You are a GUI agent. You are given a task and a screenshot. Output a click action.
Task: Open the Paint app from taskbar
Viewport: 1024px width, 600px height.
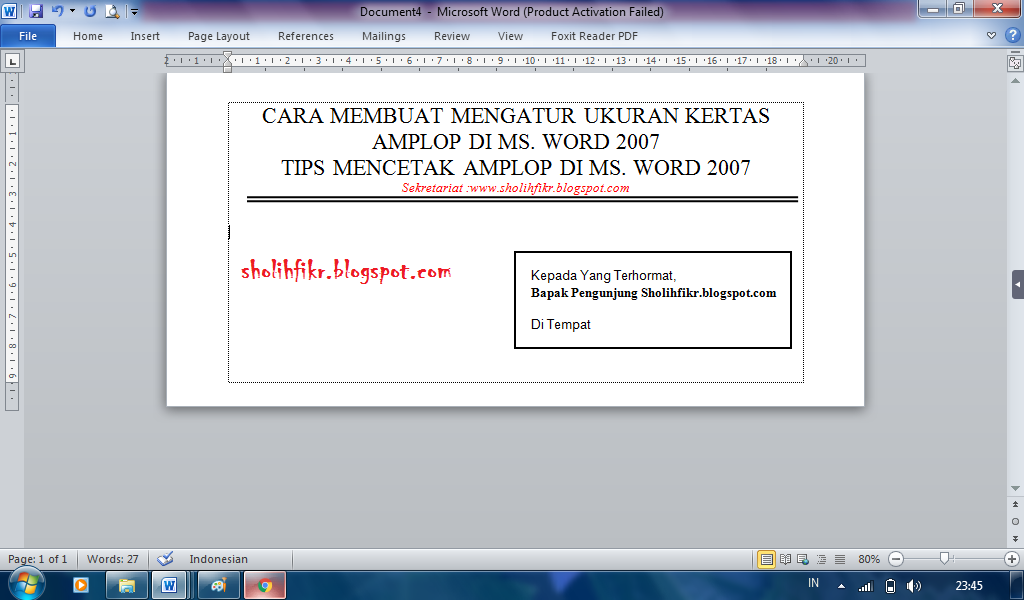pos(218,584)
